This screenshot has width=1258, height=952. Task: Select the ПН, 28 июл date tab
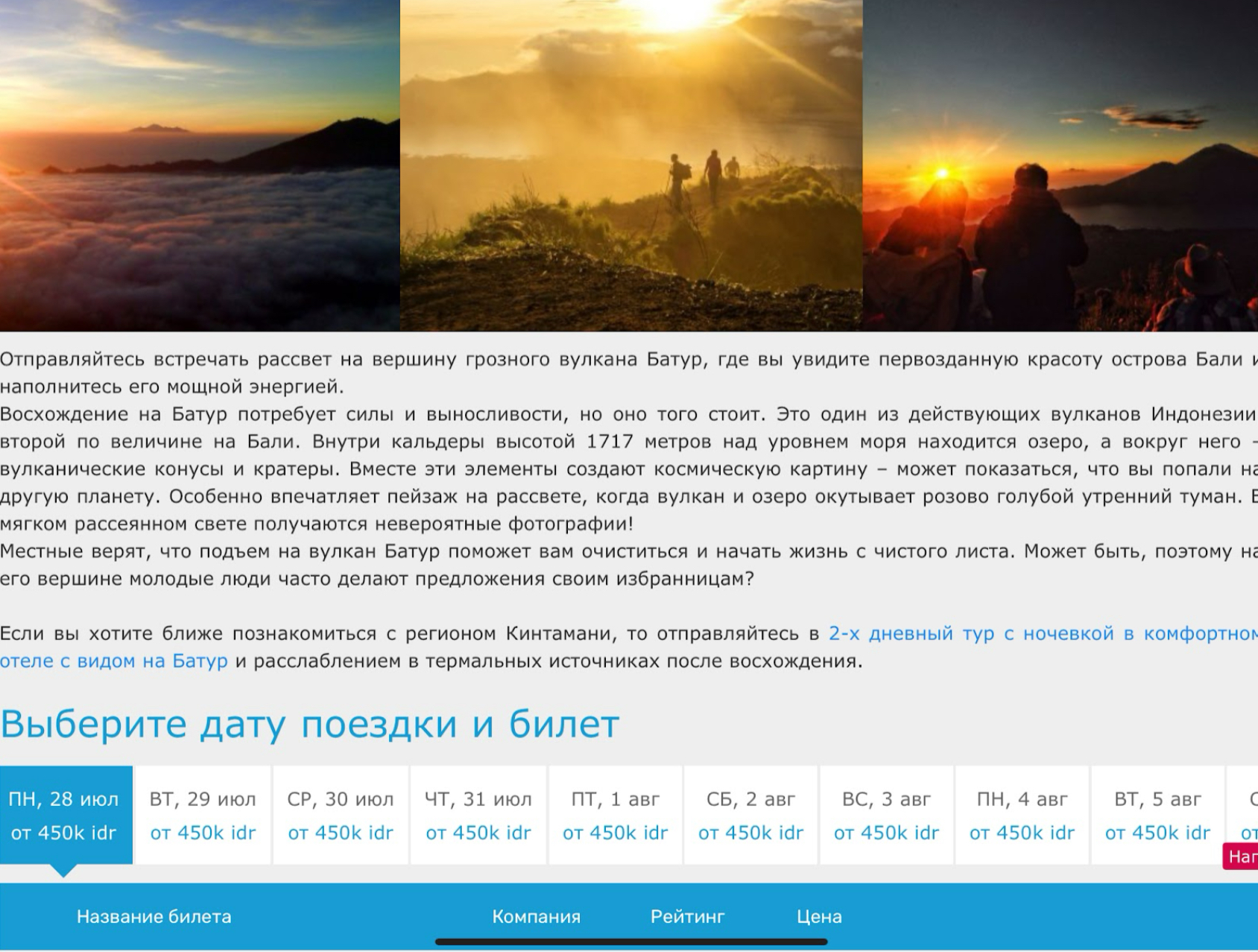tap(66, 815)
